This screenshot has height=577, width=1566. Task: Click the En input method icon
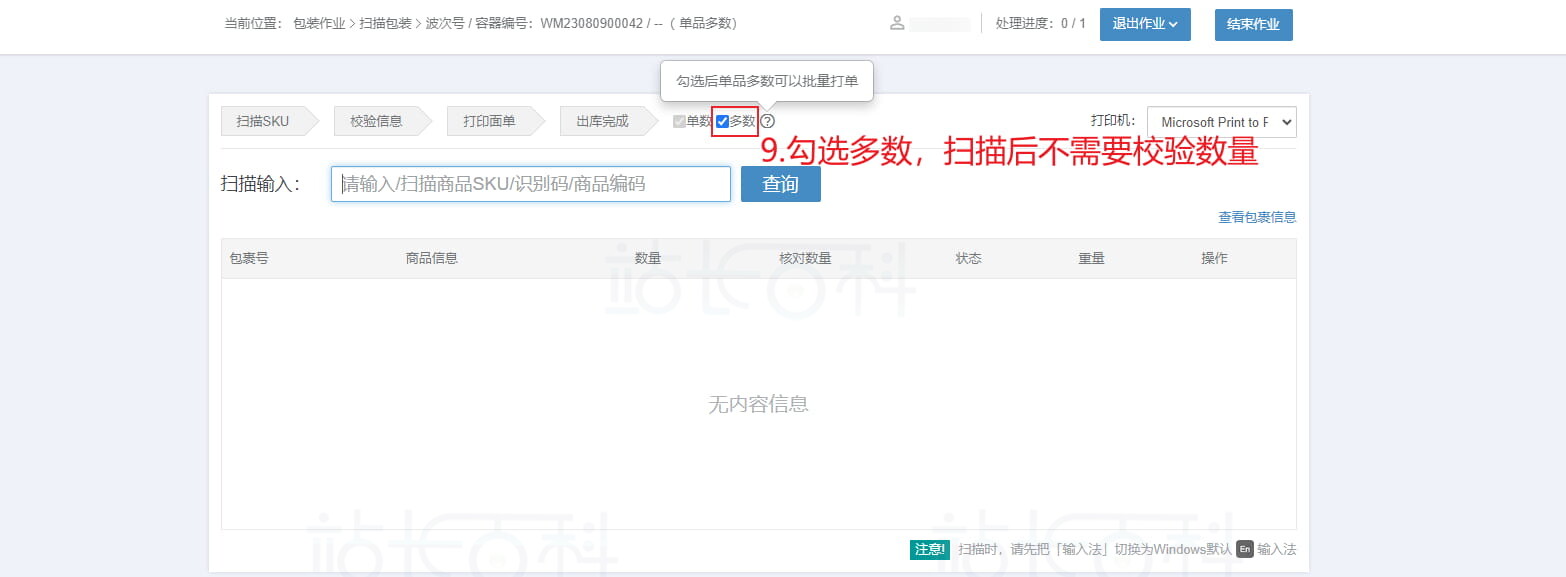tap(1244, 549)
